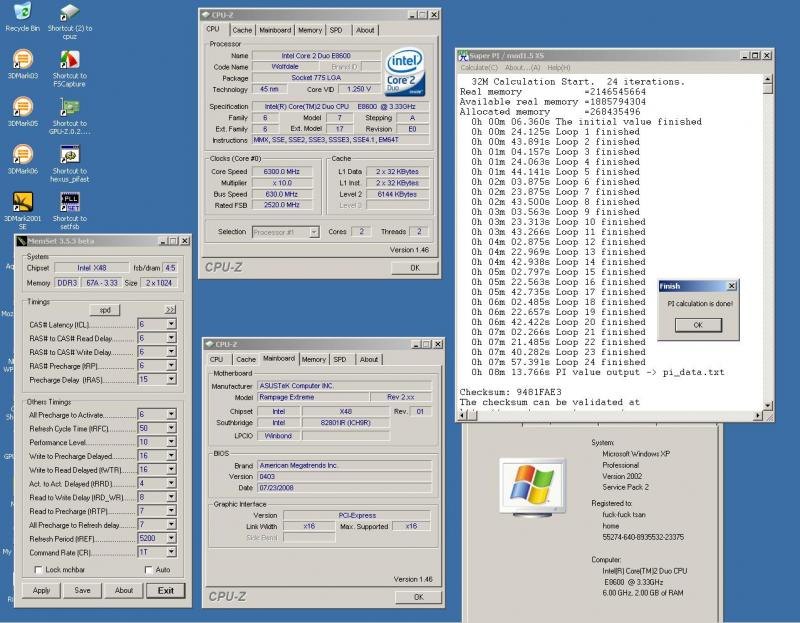Click the Intel X48 Chipset field in MemSet
This screenshot has height=623, width=800.
[92, 267]
